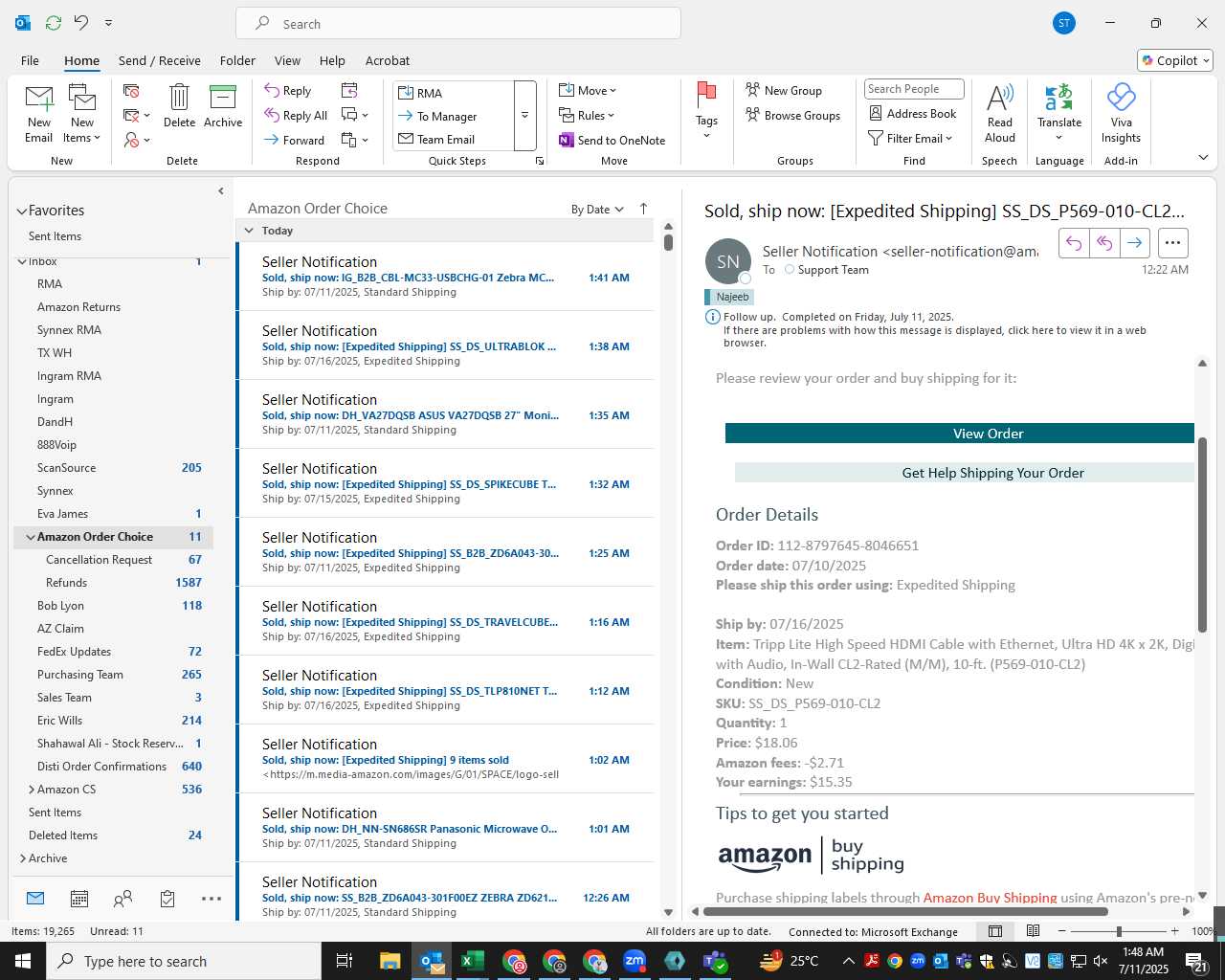Image resolution: width=1225 pixels, height=980 pixels.
Task: Open the Refunds folder
Action: tap(66, 583)
